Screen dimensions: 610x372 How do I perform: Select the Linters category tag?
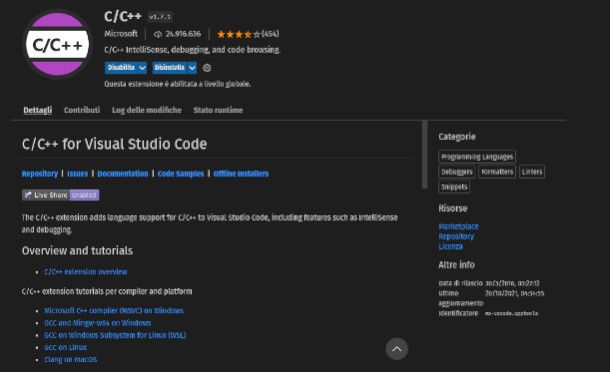(532, 172)
